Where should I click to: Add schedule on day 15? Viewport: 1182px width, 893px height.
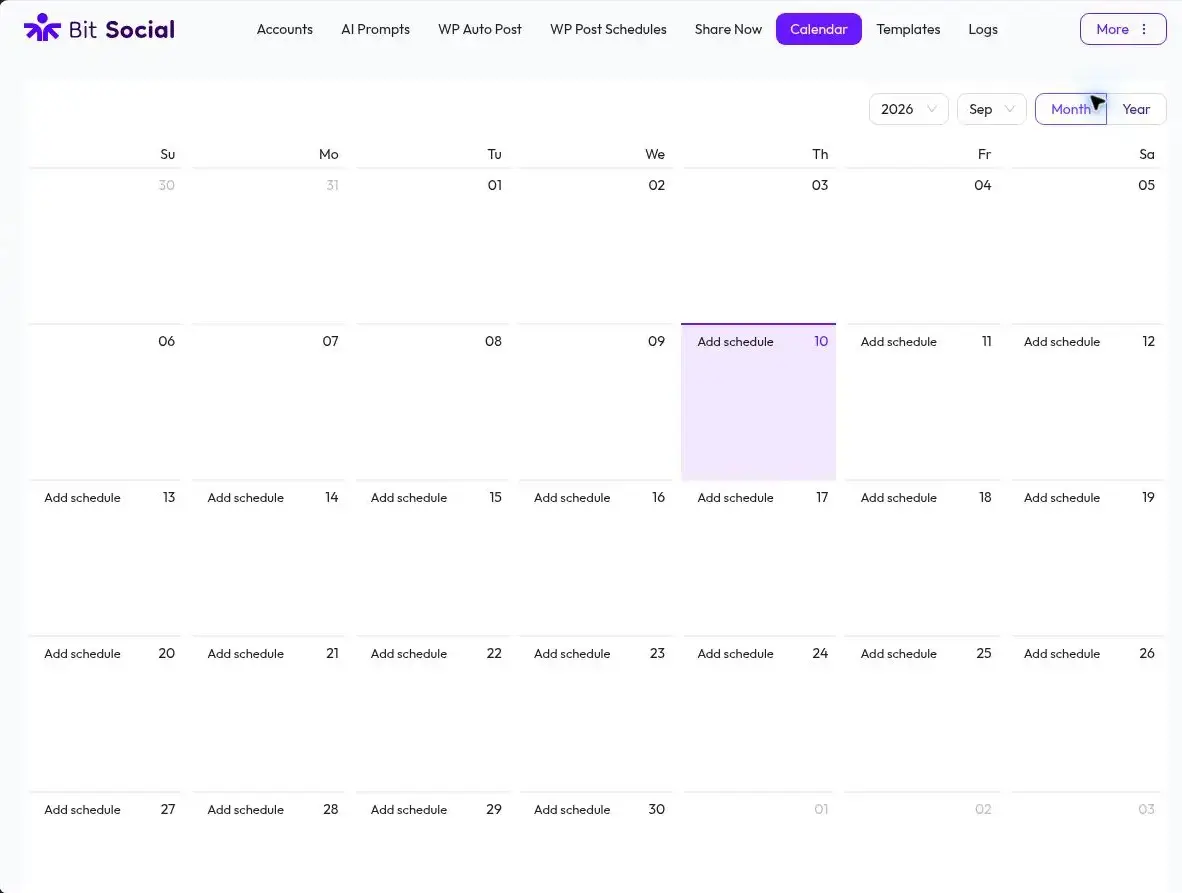[409, 497]
